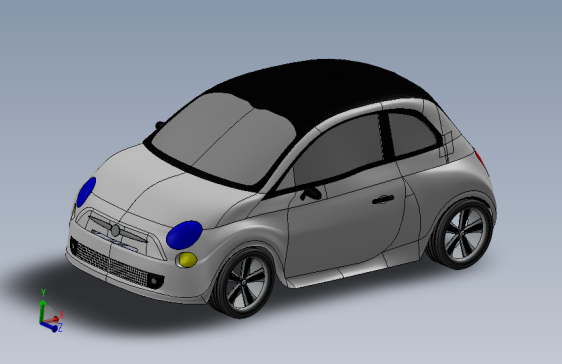The height and width of the screenshot is (364, 562).
Task: Select the blue headlight nearest the front wheel
Action: coord(184,235)
